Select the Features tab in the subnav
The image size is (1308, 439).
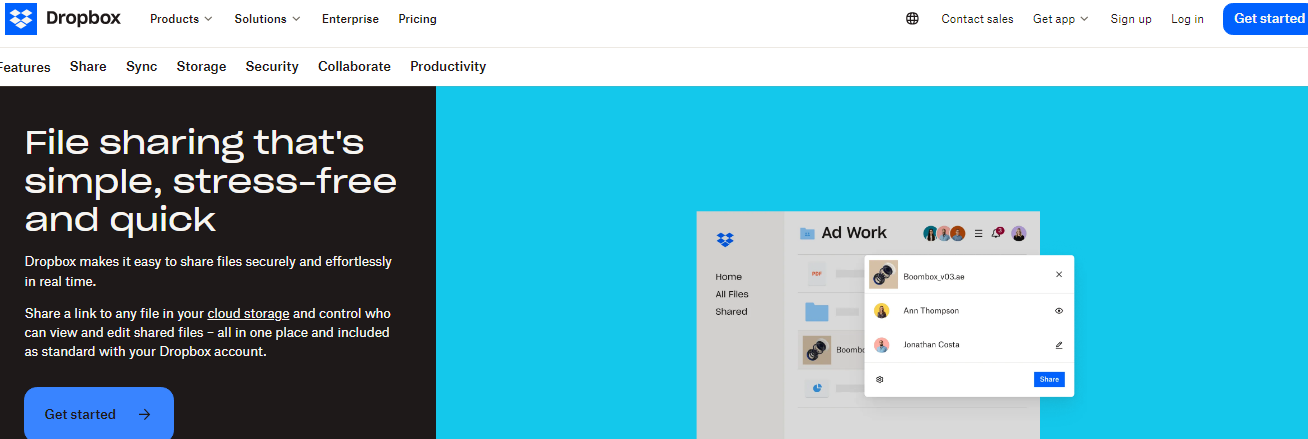tap(25, 67)
